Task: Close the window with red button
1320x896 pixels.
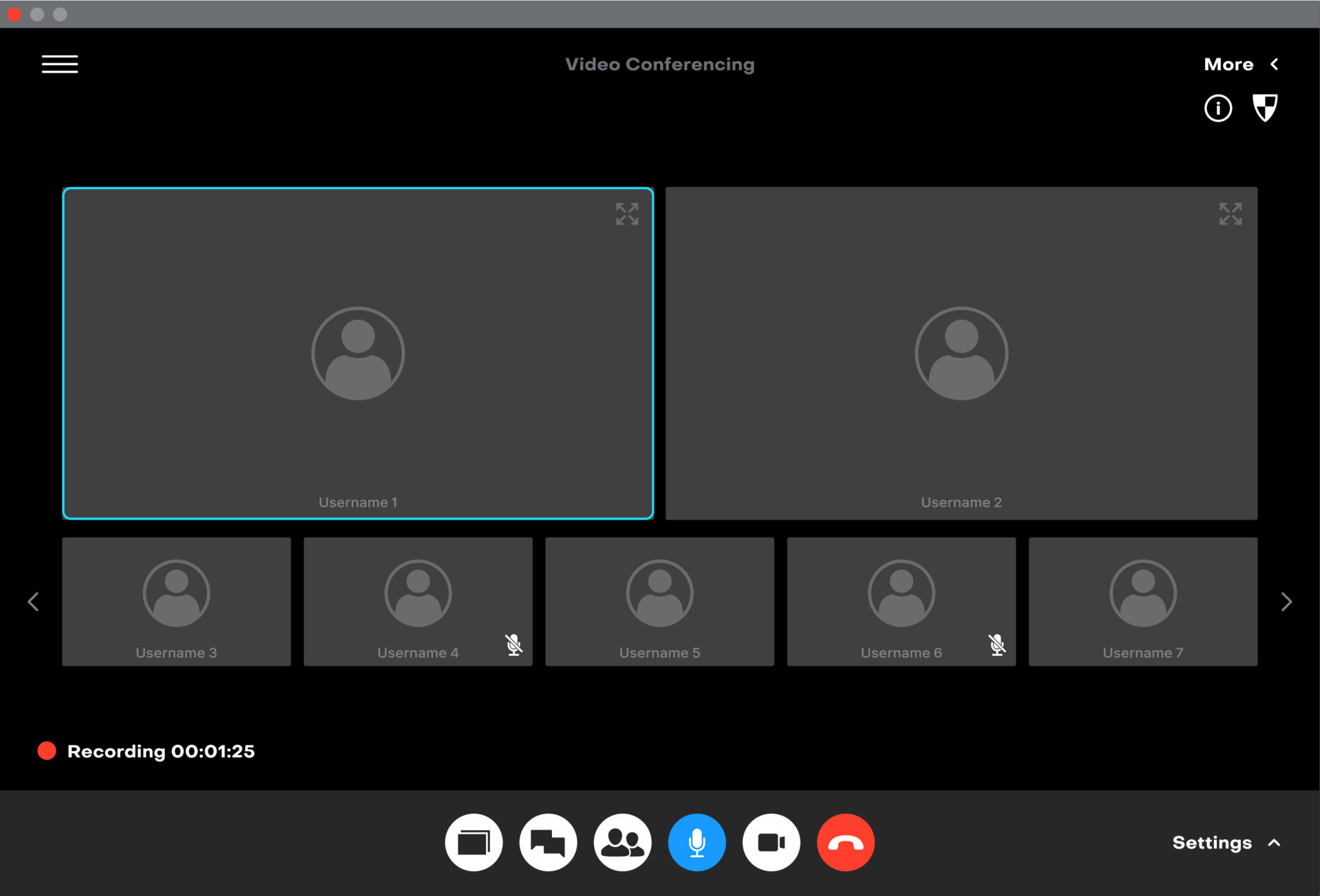Action: (x=14, y=14)
